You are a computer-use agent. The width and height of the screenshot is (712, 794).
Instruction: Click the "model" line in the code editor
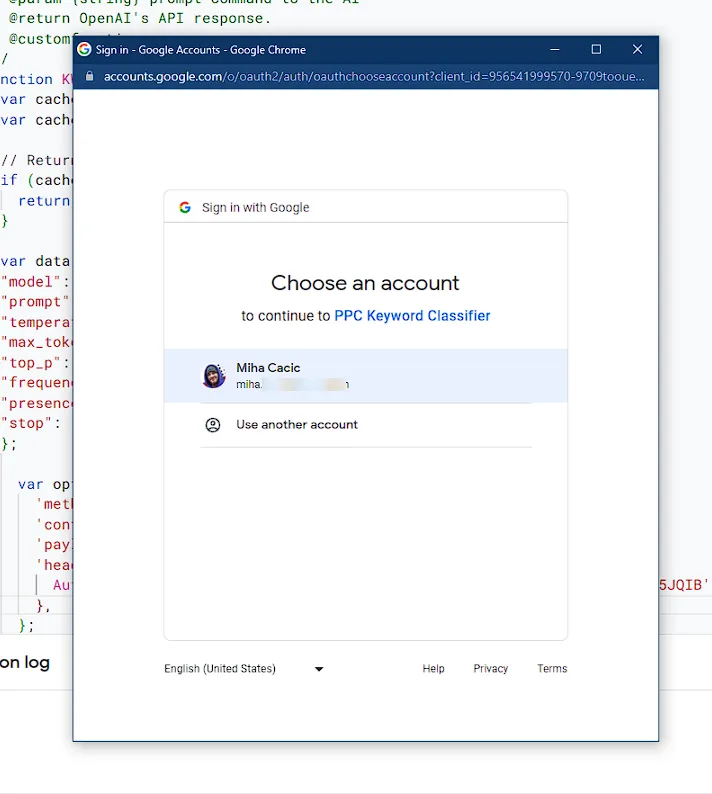point(35,282)
